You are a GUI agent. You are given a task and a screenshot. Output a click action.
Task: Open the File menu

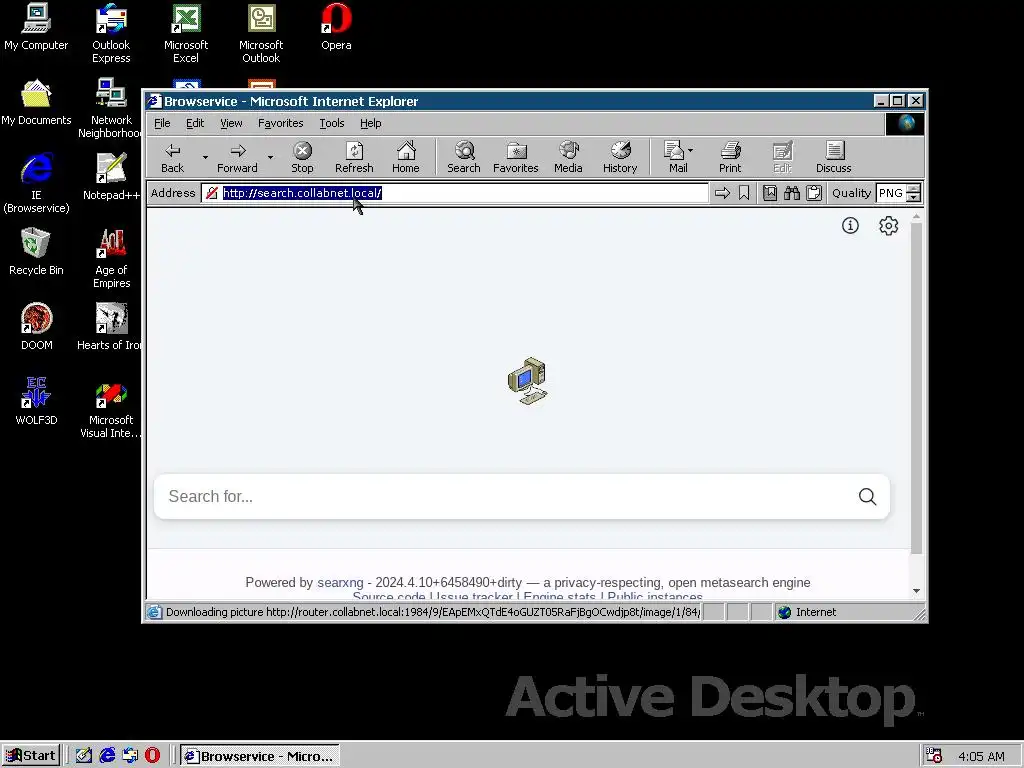tap(162, 123)
